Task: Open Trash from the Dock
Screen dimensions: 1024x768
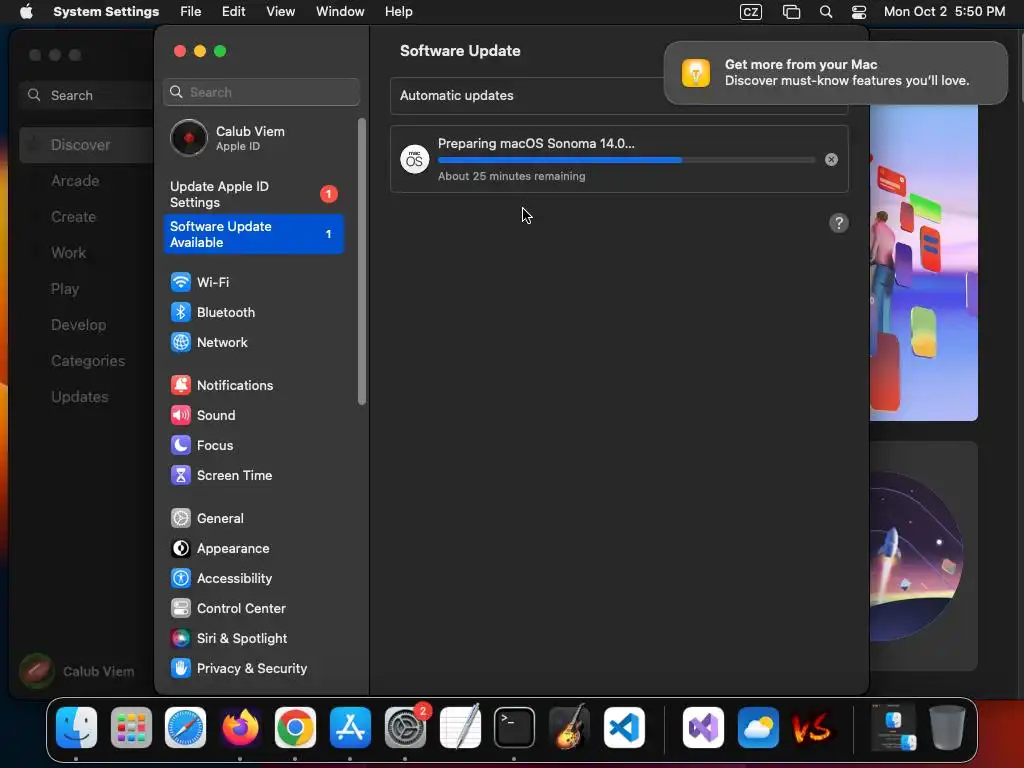Action: tap(948, 727)
